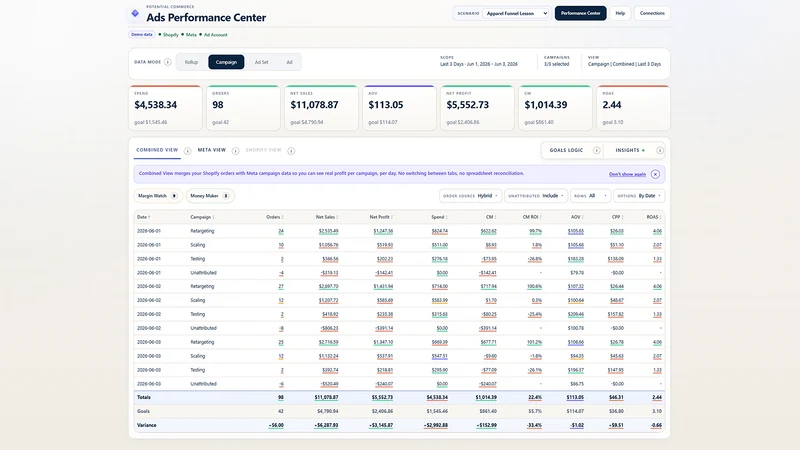
Task: Open info icon next to Combined View
Action: coord(187,151)
